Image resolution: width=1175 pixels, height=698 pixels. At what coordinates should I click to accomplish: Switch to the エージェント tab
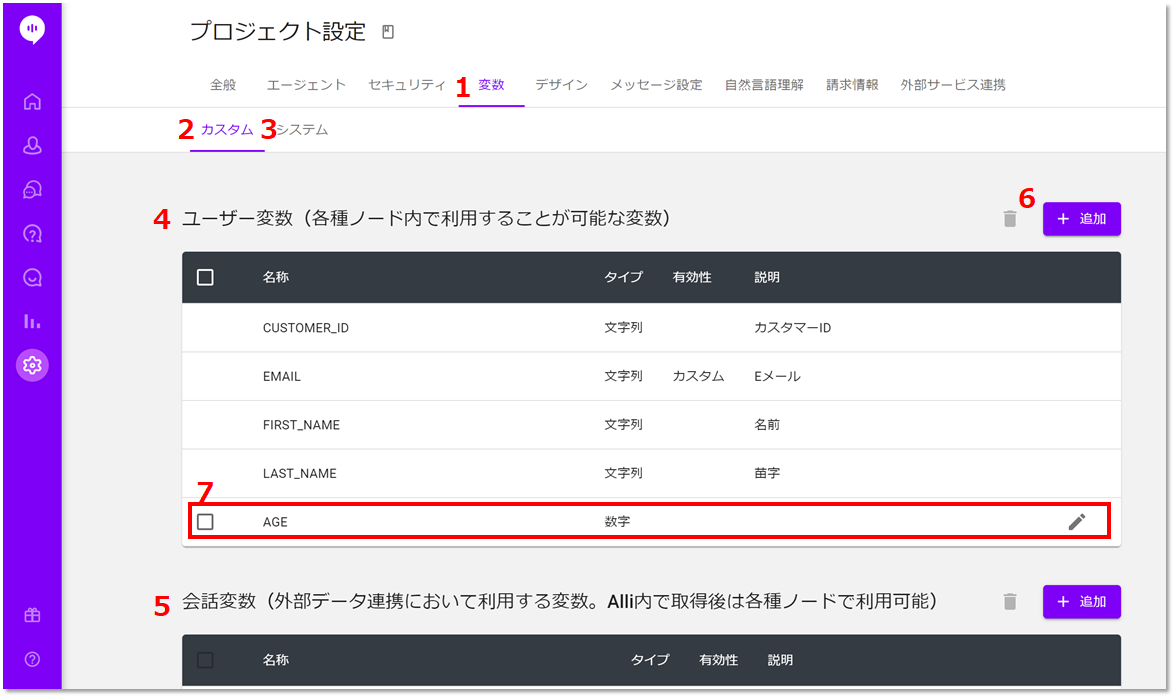(x=306, y=85)
